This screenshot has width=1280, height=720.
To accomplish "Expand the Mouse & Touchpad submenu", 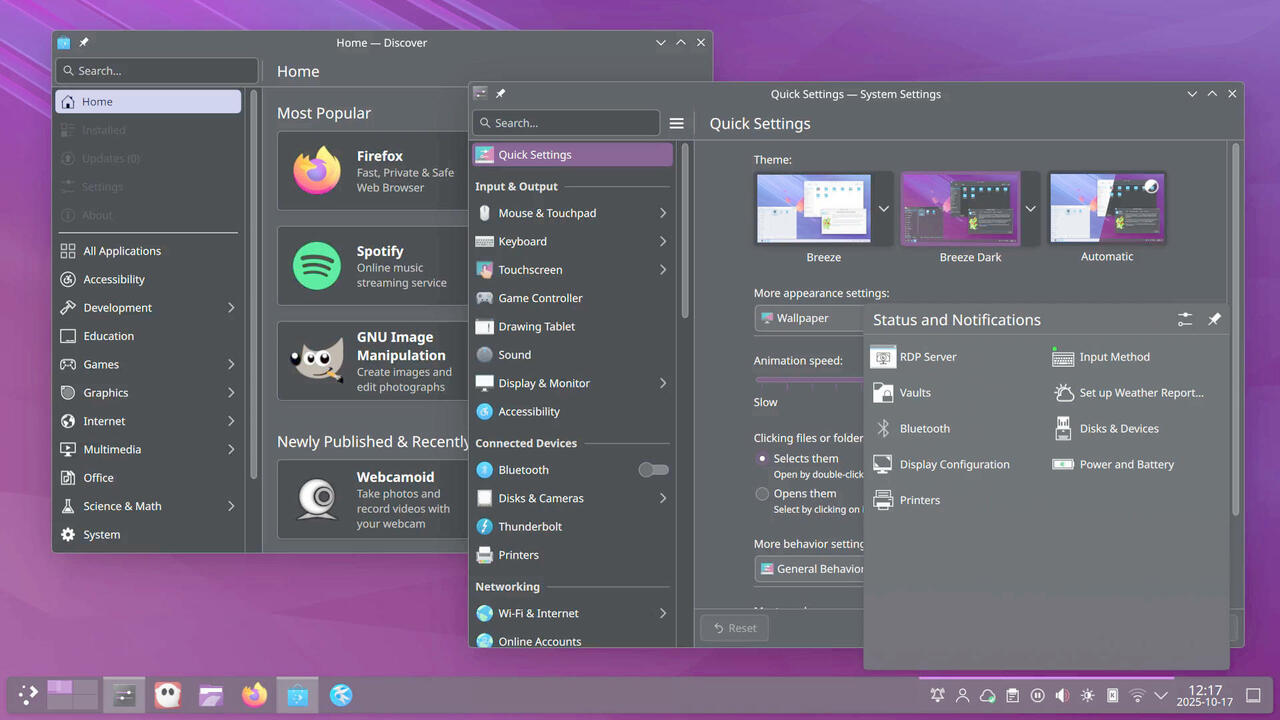I will click(x=663, y=213).
